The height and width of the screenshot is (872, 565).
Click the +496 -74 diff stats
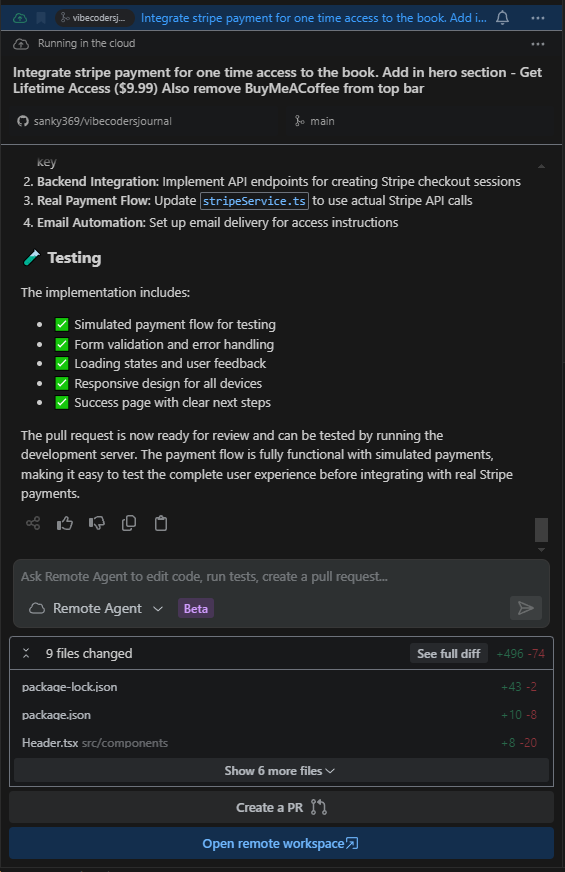tap(521, 653)
